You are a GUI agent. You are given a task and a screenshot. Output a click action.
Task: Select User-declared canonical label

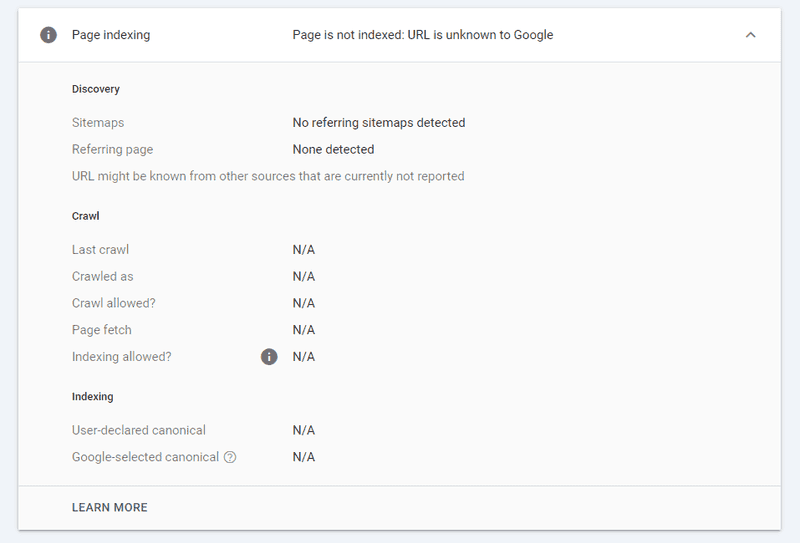[x=139, y=430]
